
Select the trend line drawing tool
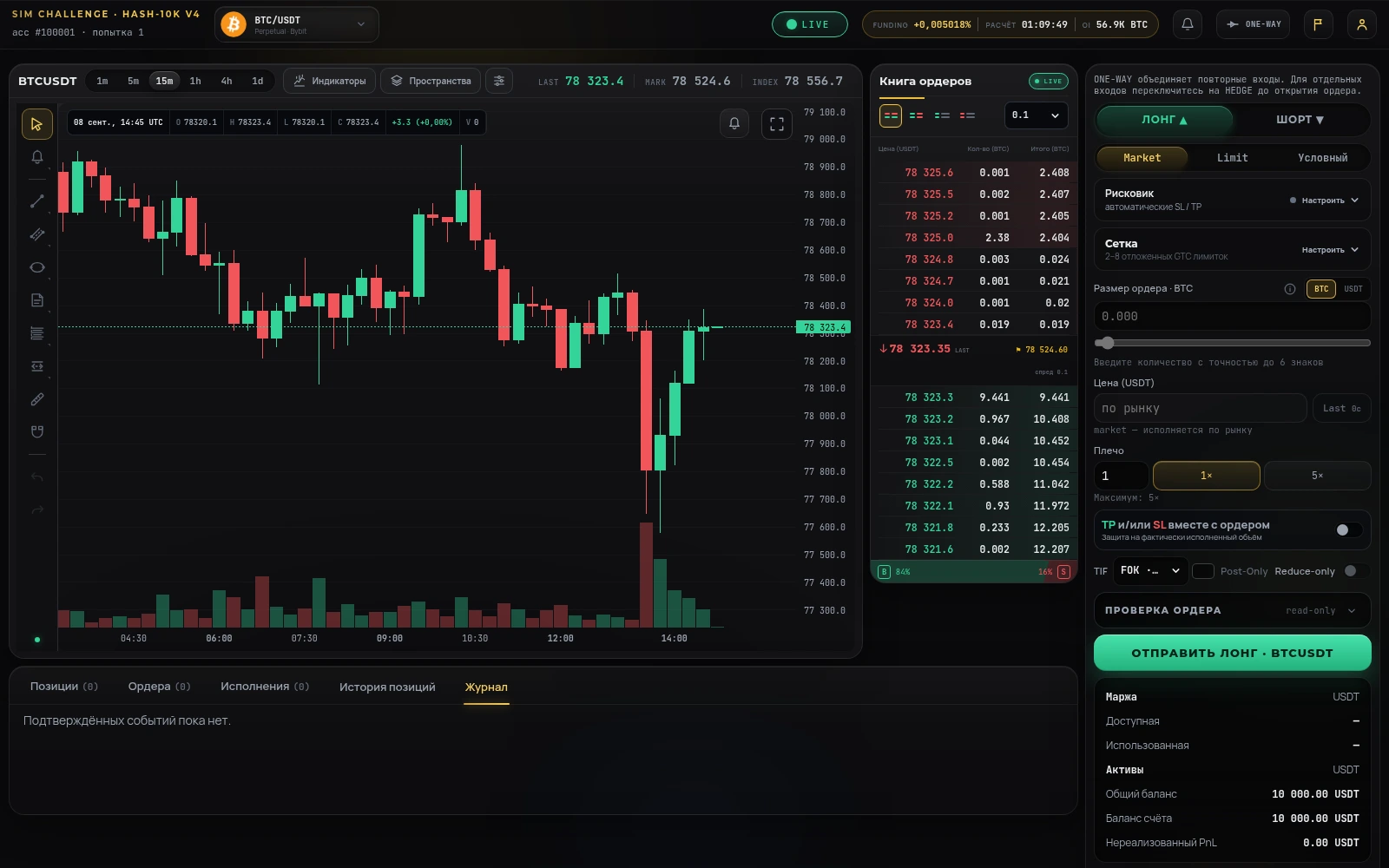[36, 201]
